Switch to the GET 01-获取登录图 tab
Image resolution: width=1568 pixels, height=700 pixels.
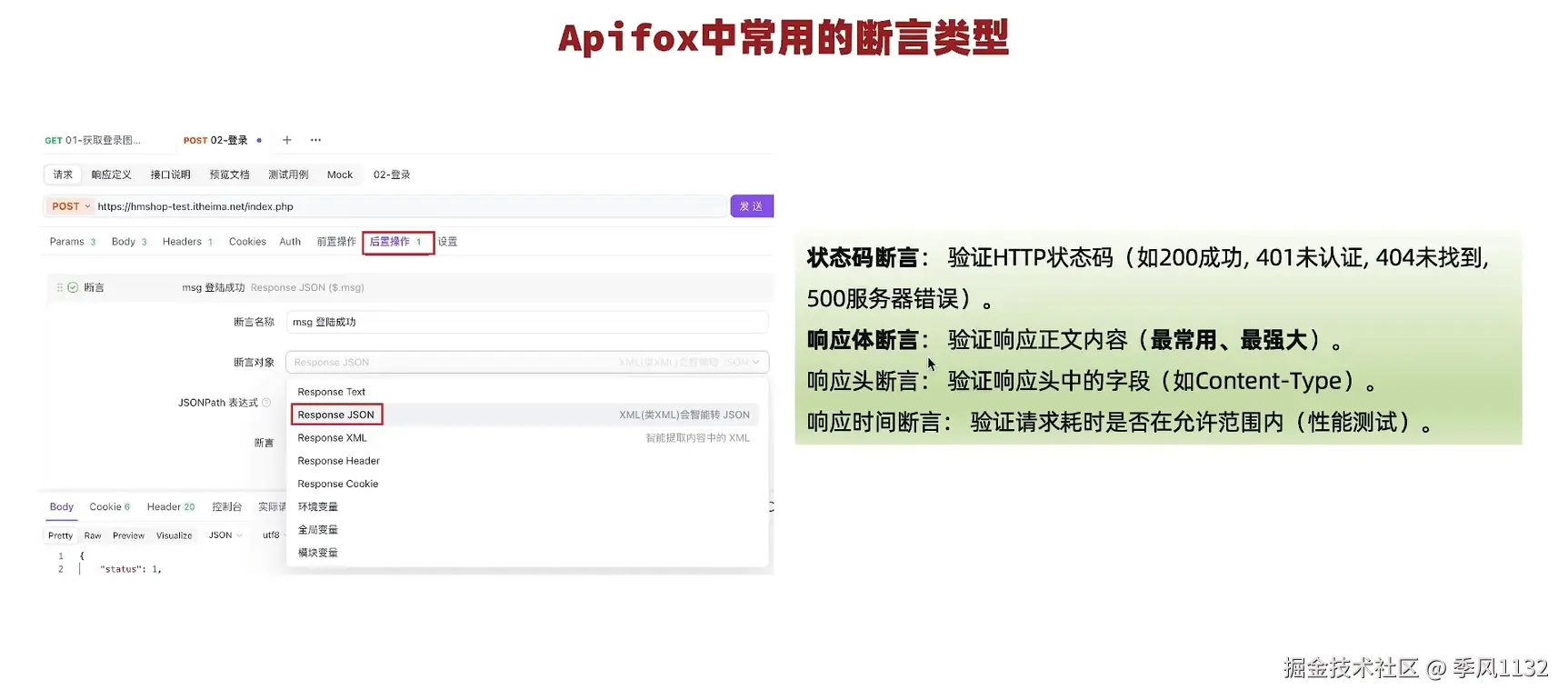click(93, 140)
